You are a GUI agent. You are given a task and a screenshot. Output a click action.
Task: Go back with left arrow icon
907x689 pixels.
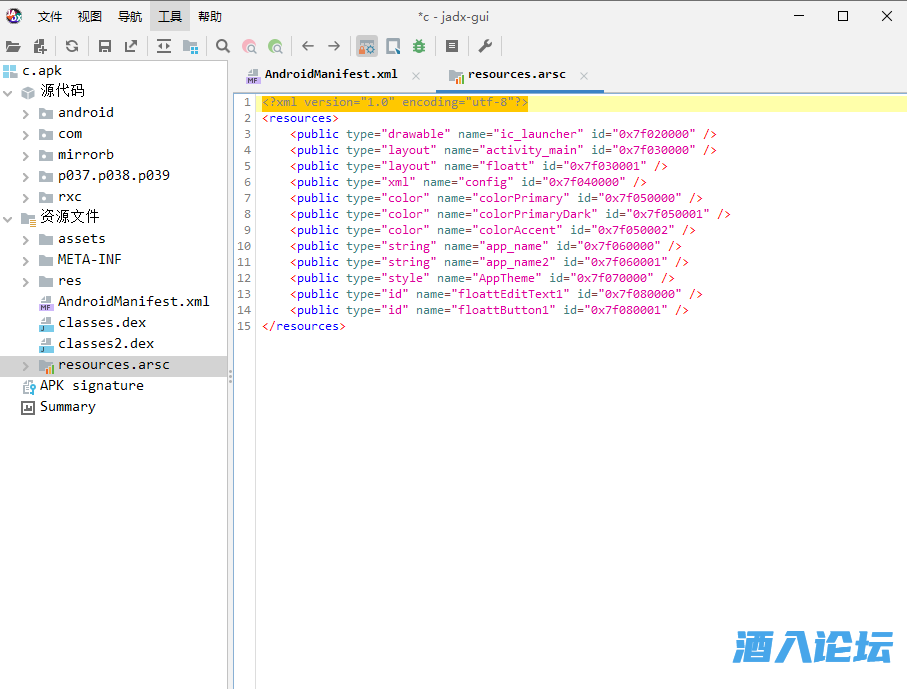(308, 46)
